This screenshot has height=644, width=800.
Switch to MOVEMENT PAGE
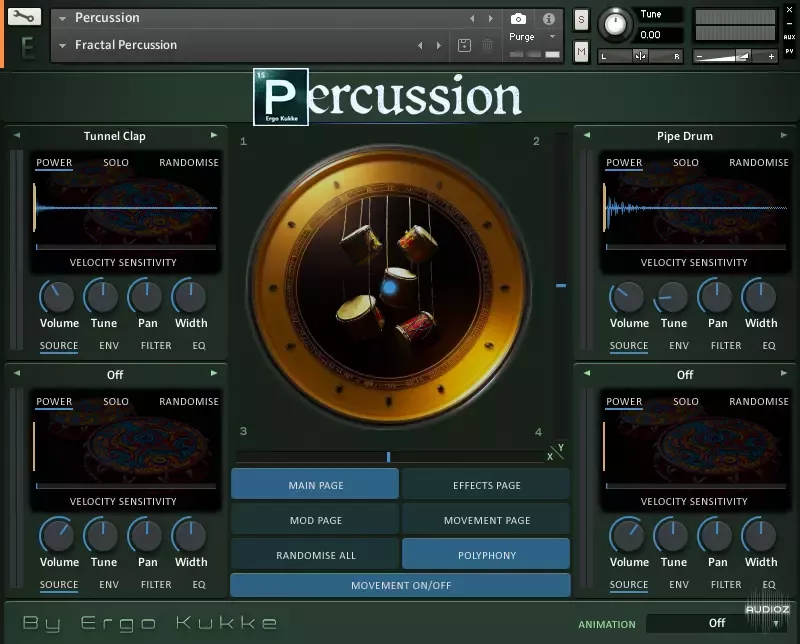click(x=486, y=519)
